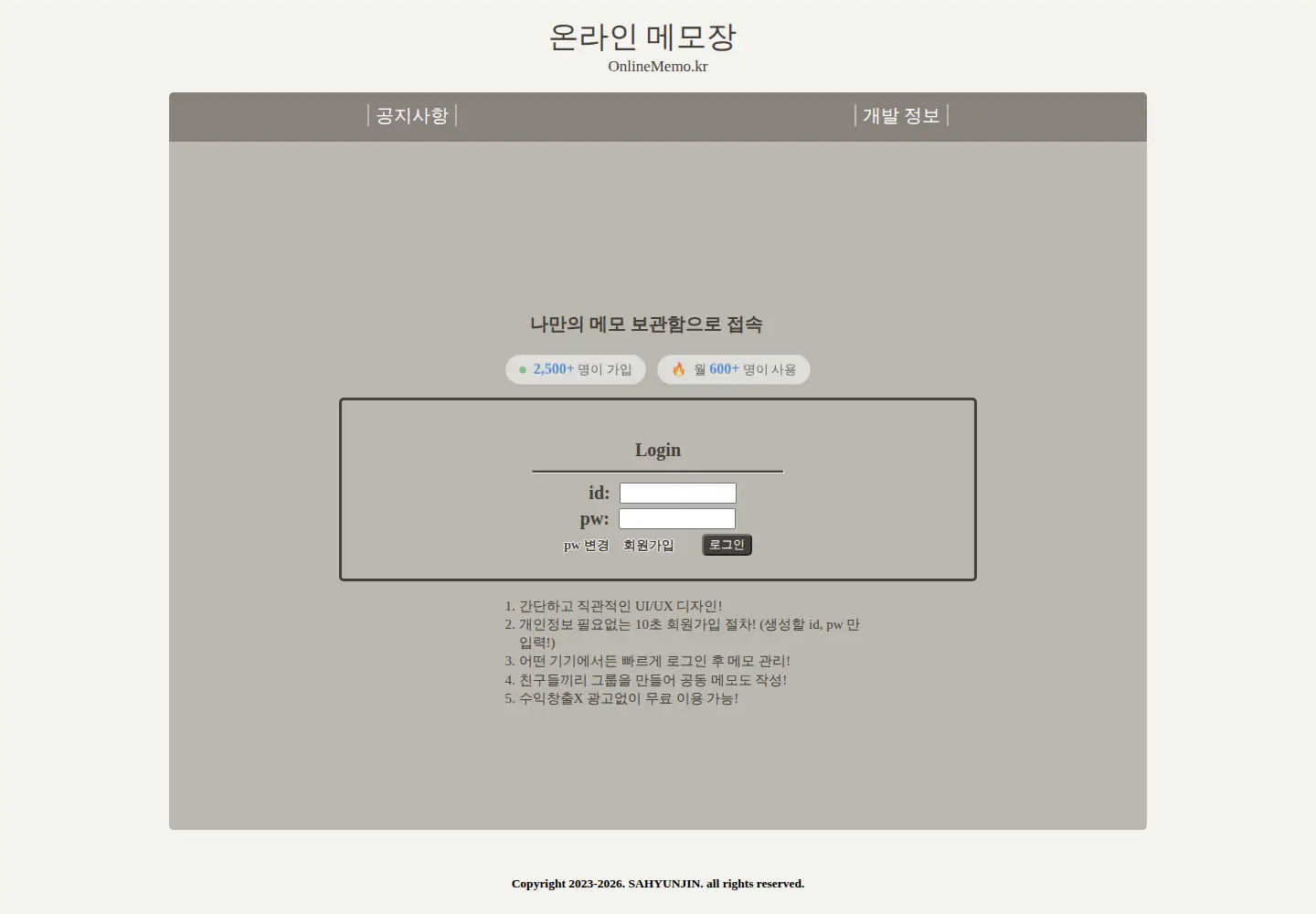
Task: Click the OnlineMemo.kr subtitle text
Action: coord(658,66)
